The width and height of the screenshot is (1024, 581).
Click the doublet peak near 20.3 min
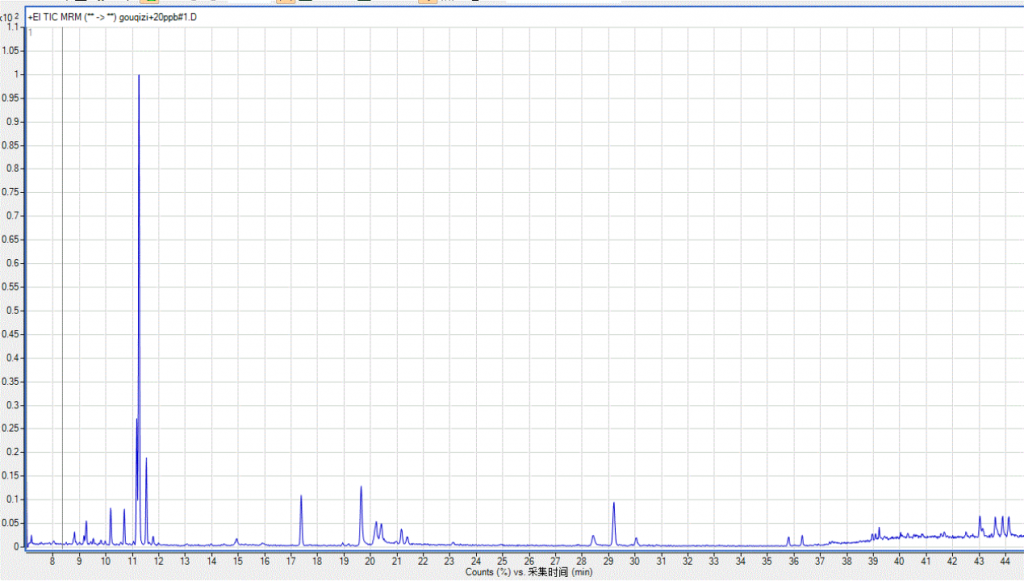(377, 524)
